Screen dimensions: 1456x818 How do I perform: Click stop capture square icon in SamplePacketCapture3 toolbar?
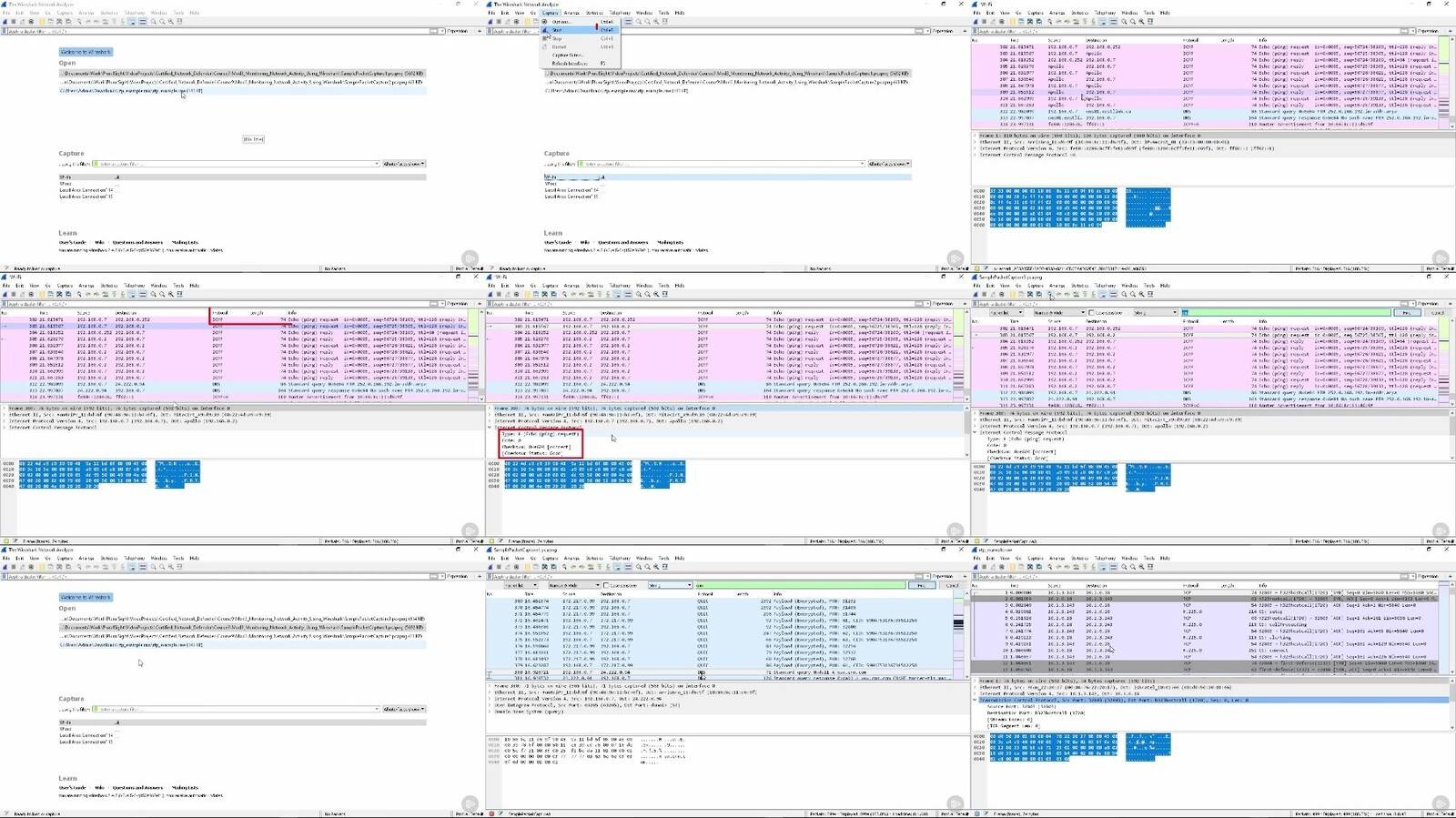[x=983, y=295]
